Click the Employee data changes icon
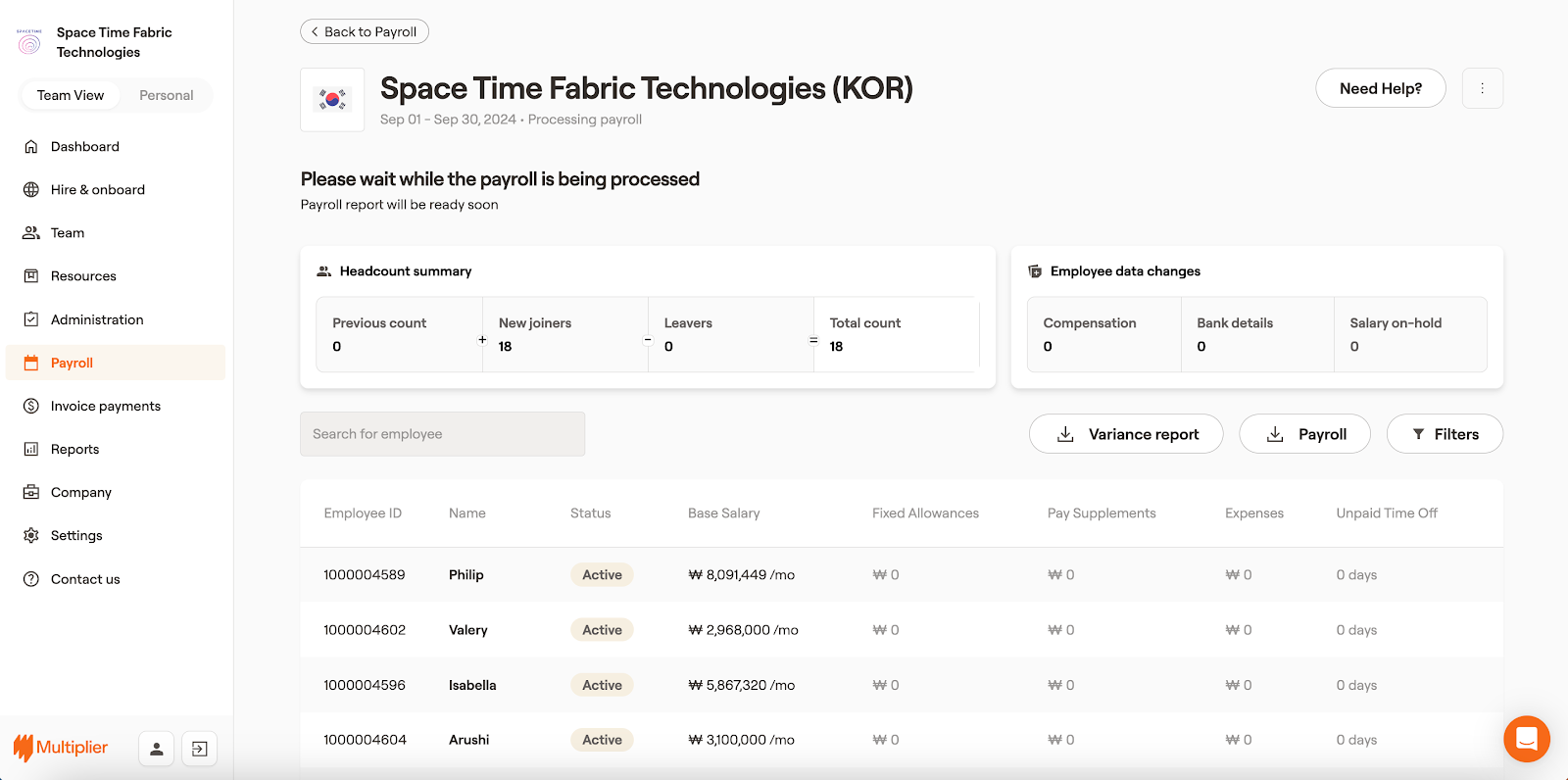 coord(1035,271)
